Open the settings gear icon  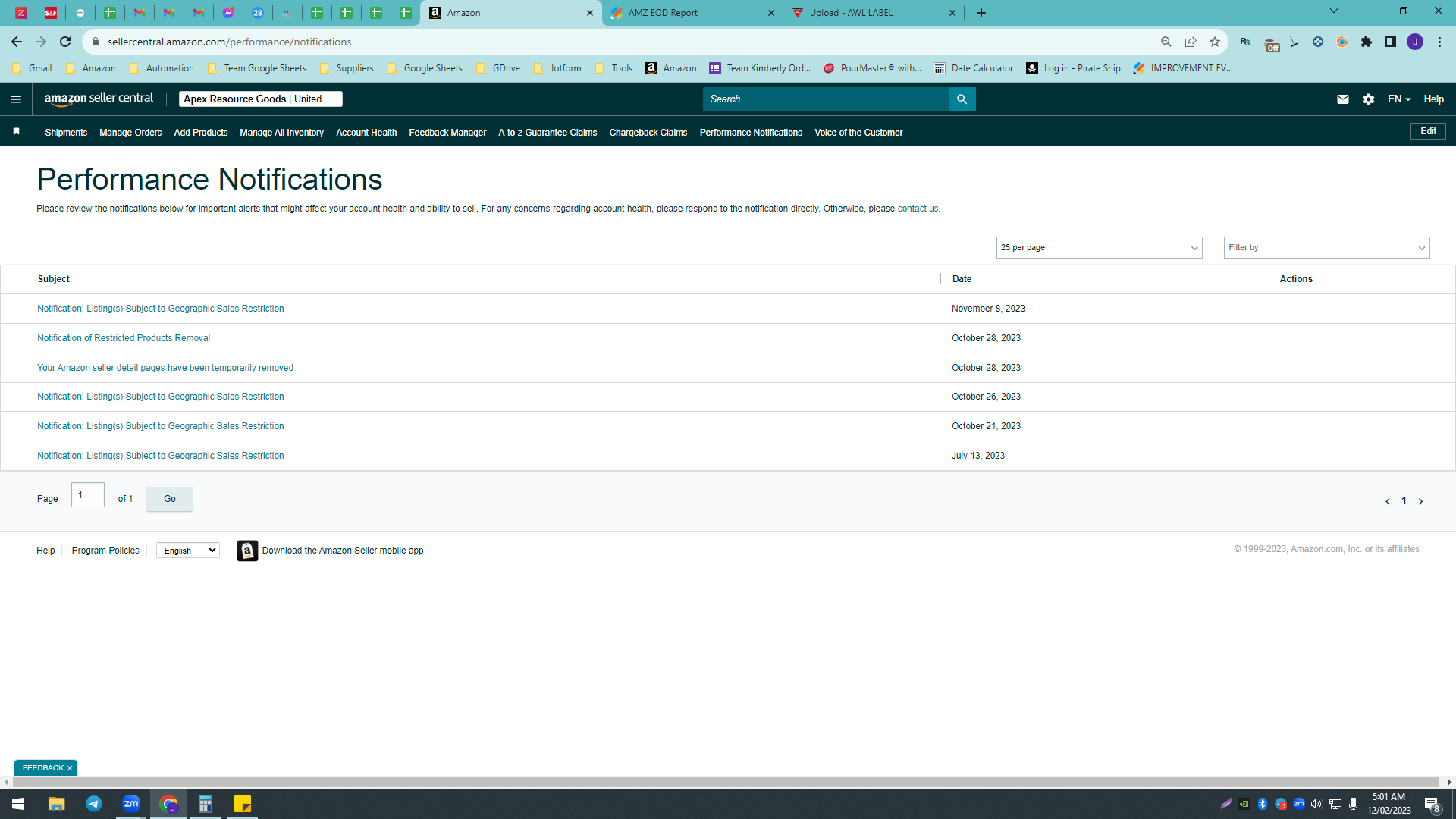tap(1368, 99)
